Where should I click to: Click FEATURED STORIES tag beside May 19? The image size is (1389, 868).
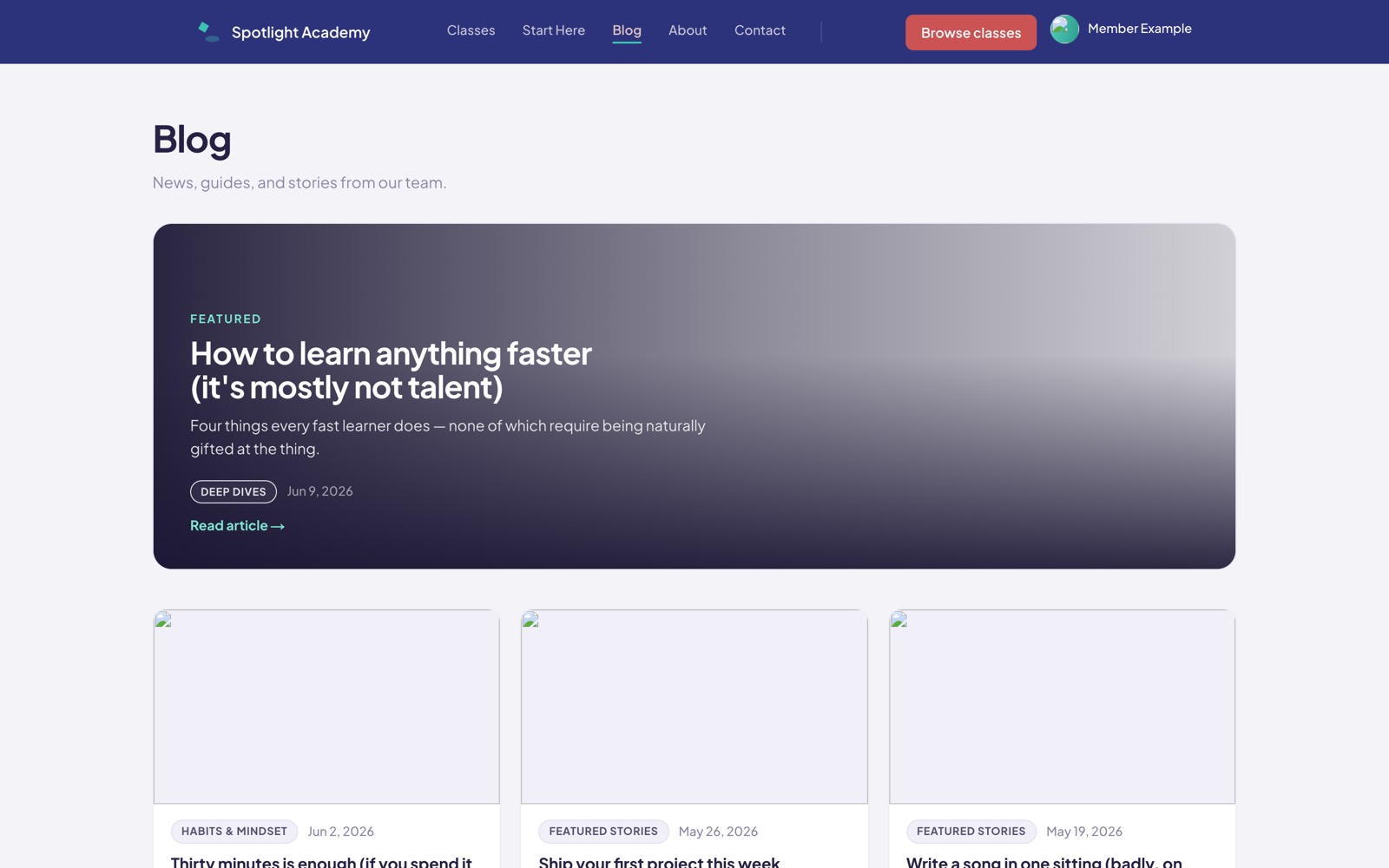(971, 832)
